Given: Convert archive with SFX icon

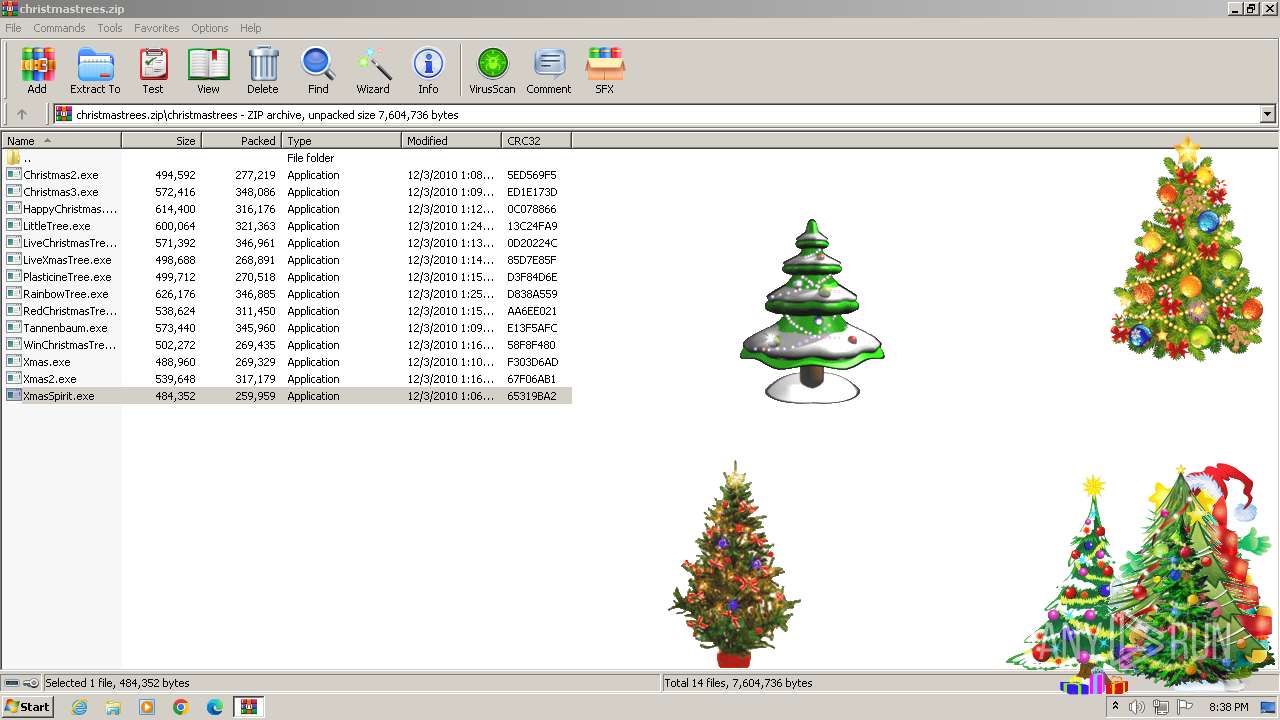Looking at the screenshot, I should tap(605, 70).
